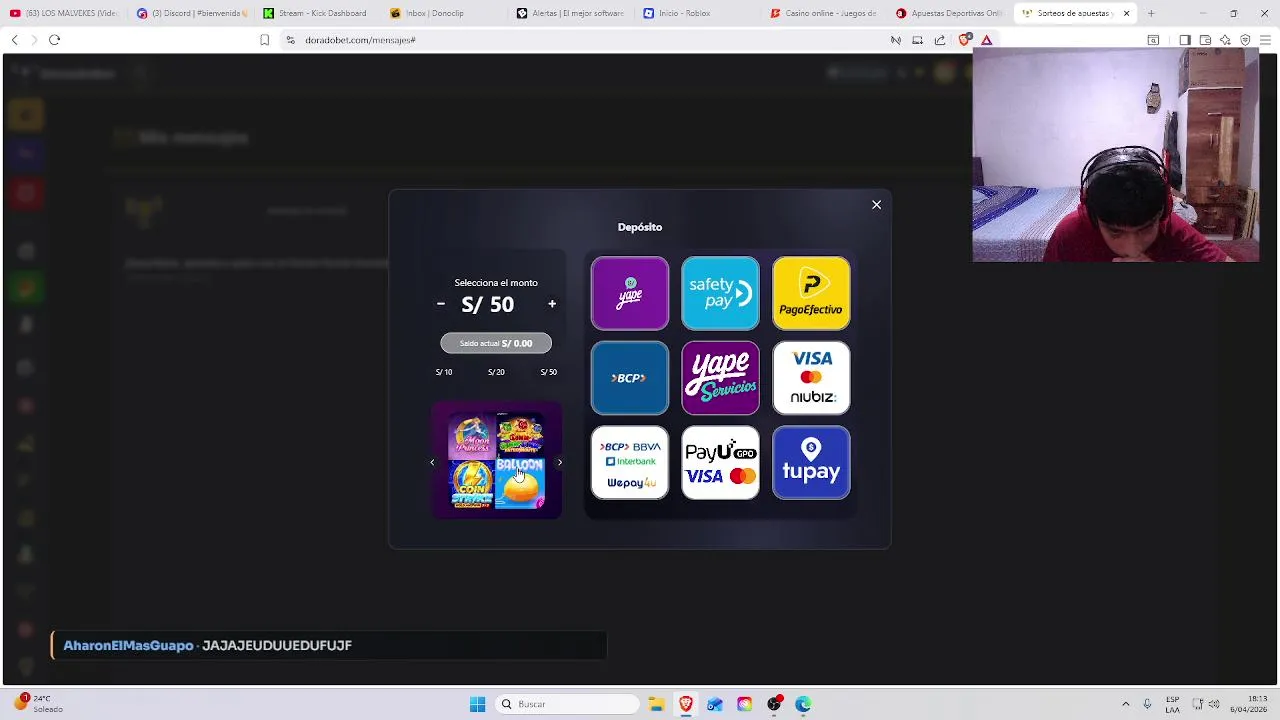Pick the Wepay4u bank transfer option
Image resolution: width=1280 pixels, height=720 pixels.
tap(630, 463)
